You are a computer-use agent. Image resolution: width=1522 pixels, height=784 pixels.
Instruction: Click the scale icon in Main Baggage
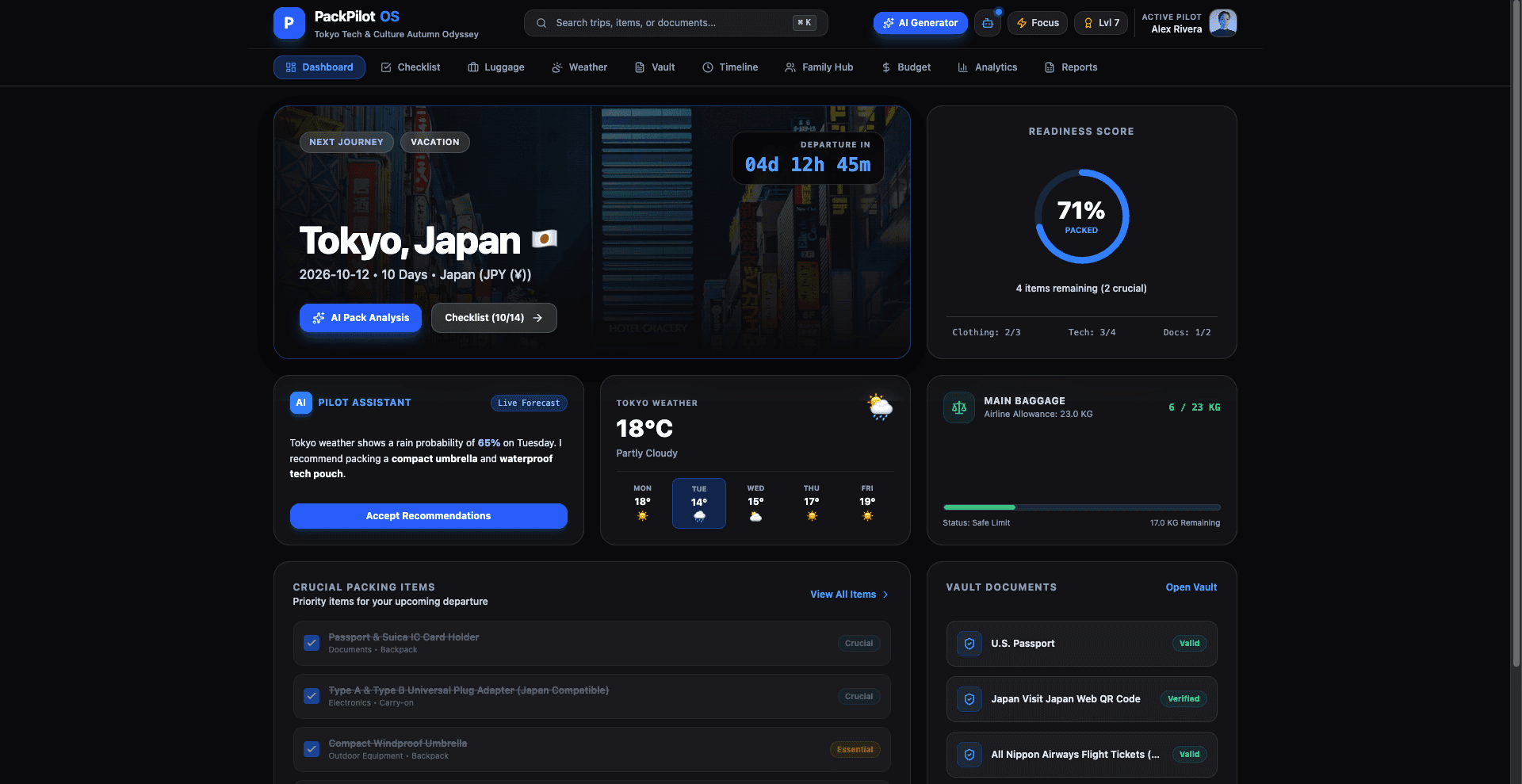tap(959, 407)
